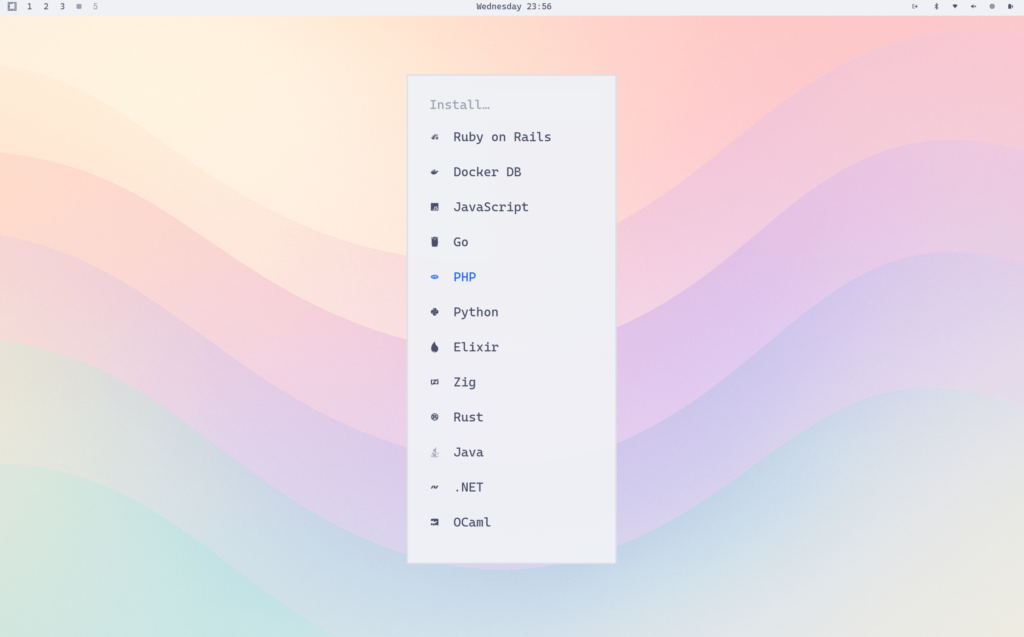
Task: Pick .NET from the list
Action: point(511,487)
